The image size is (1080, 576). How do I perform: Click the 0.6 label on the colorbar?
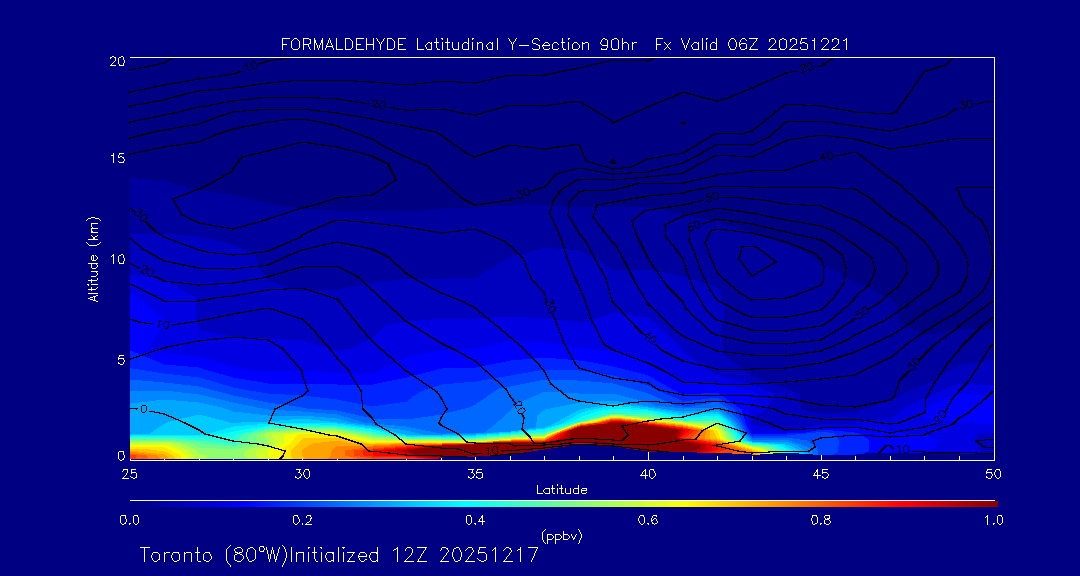point(648,520)
